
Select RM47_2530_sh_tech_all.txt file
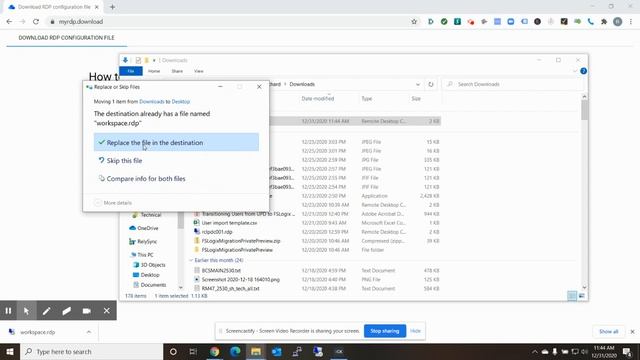(230, 289)
